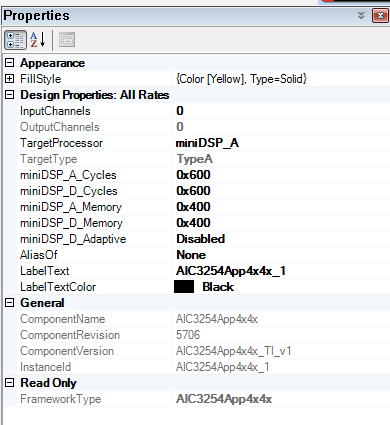Switch to Categorized view icon

click(15, 40)
